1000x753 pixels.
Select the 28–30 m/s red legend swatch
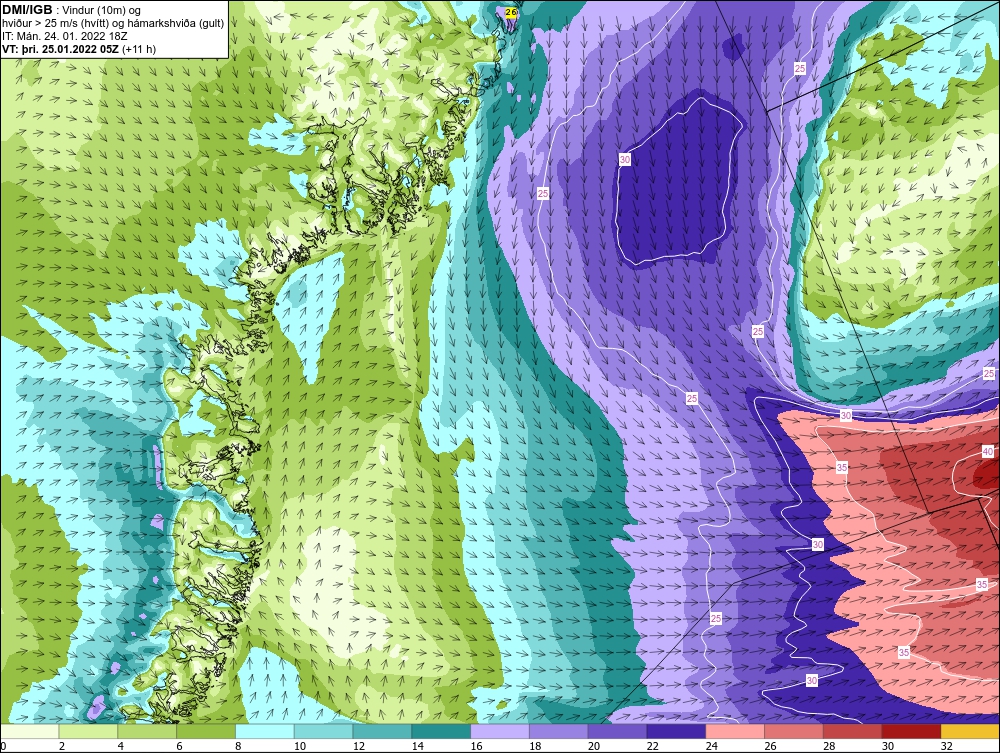pyautogui.click(x=853, y=731)
